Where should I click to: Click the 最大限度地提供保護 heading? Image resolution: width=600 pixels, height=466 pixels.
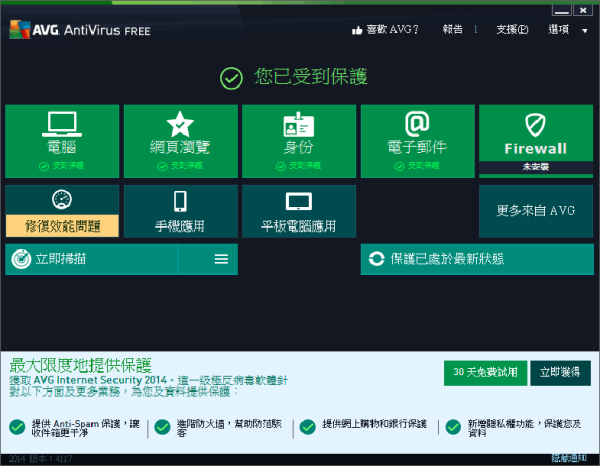tap(81, 366)
